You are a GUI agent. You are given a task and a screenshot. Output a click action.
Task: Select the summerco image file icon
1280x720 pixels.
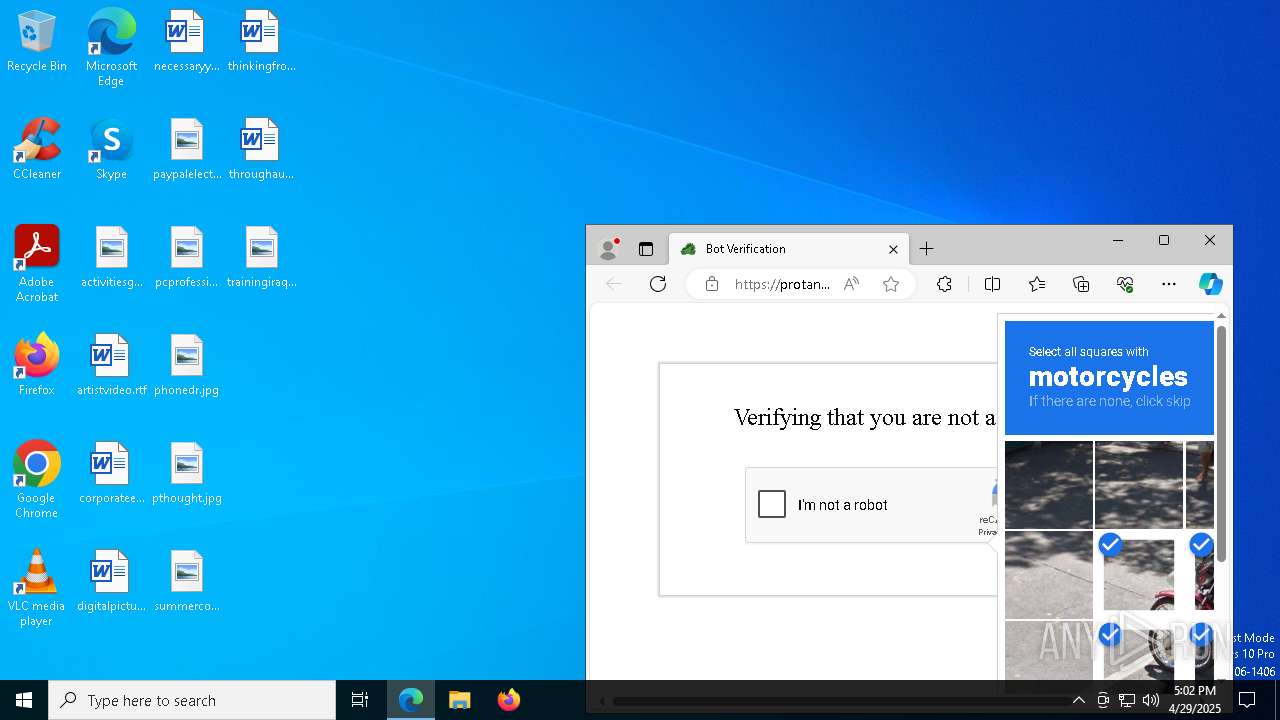point(186,582)
